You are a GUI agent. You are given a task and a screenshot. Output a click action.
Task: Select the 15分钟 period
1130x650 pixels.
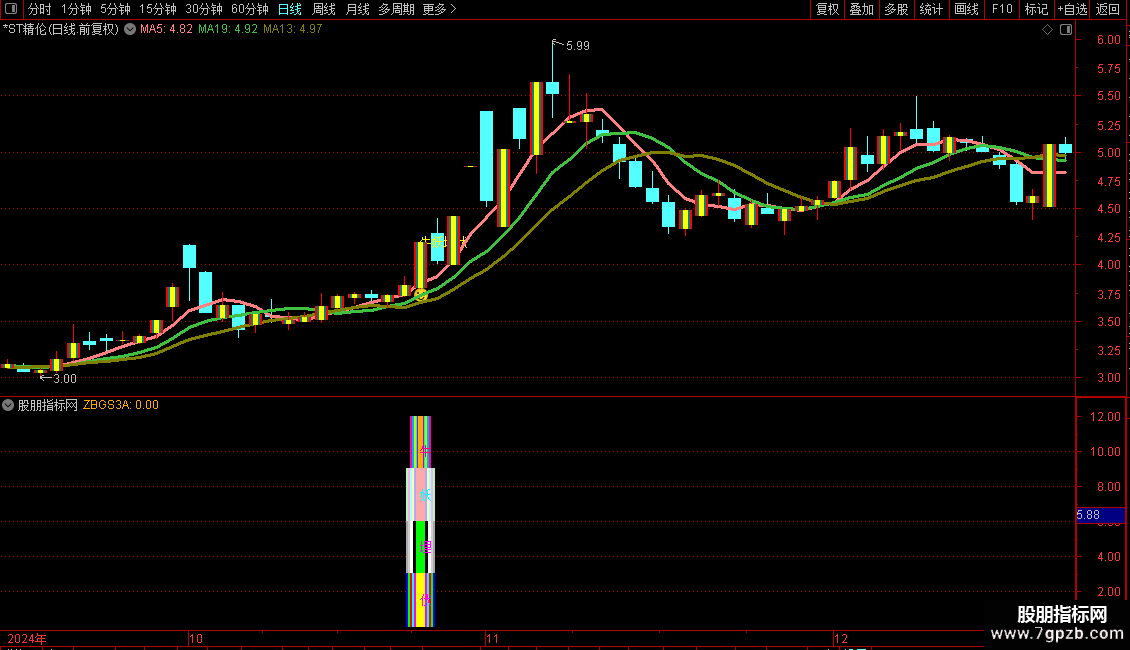158,9
